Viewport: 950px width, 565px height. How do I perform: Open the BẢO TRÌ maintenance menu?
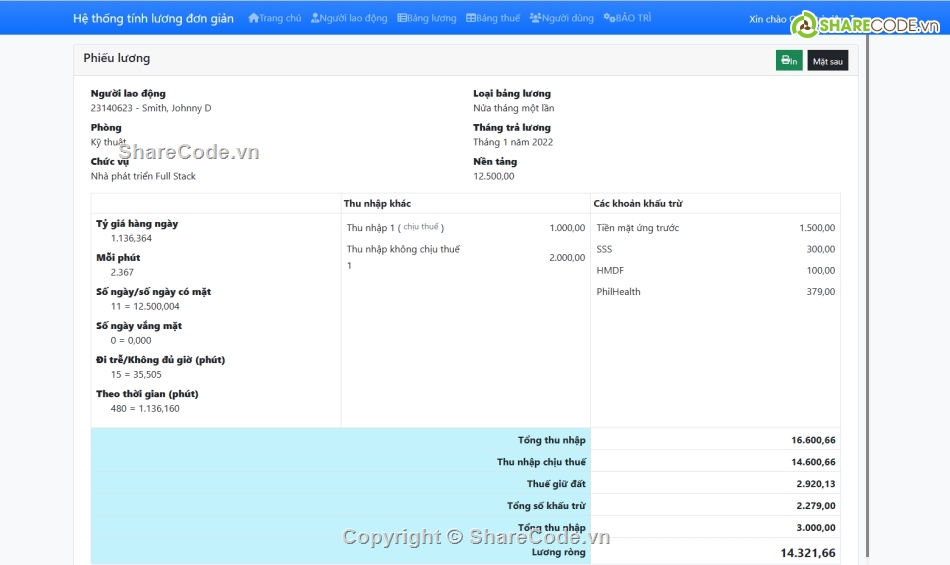pos(628,18)
